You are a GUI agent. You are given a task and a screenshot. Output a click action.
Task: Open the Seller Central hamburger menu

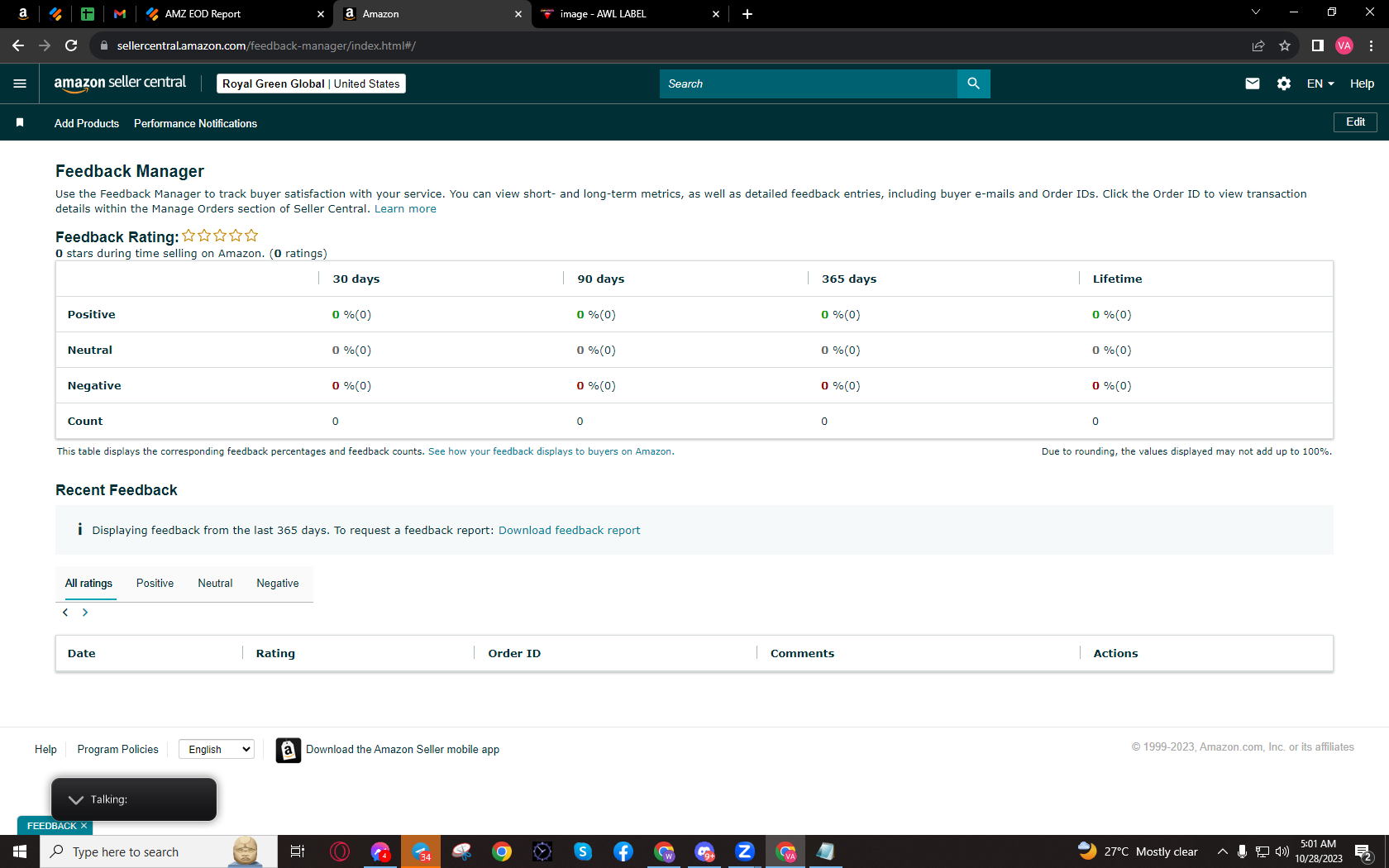pyautogui.click(x=20, y=83)
